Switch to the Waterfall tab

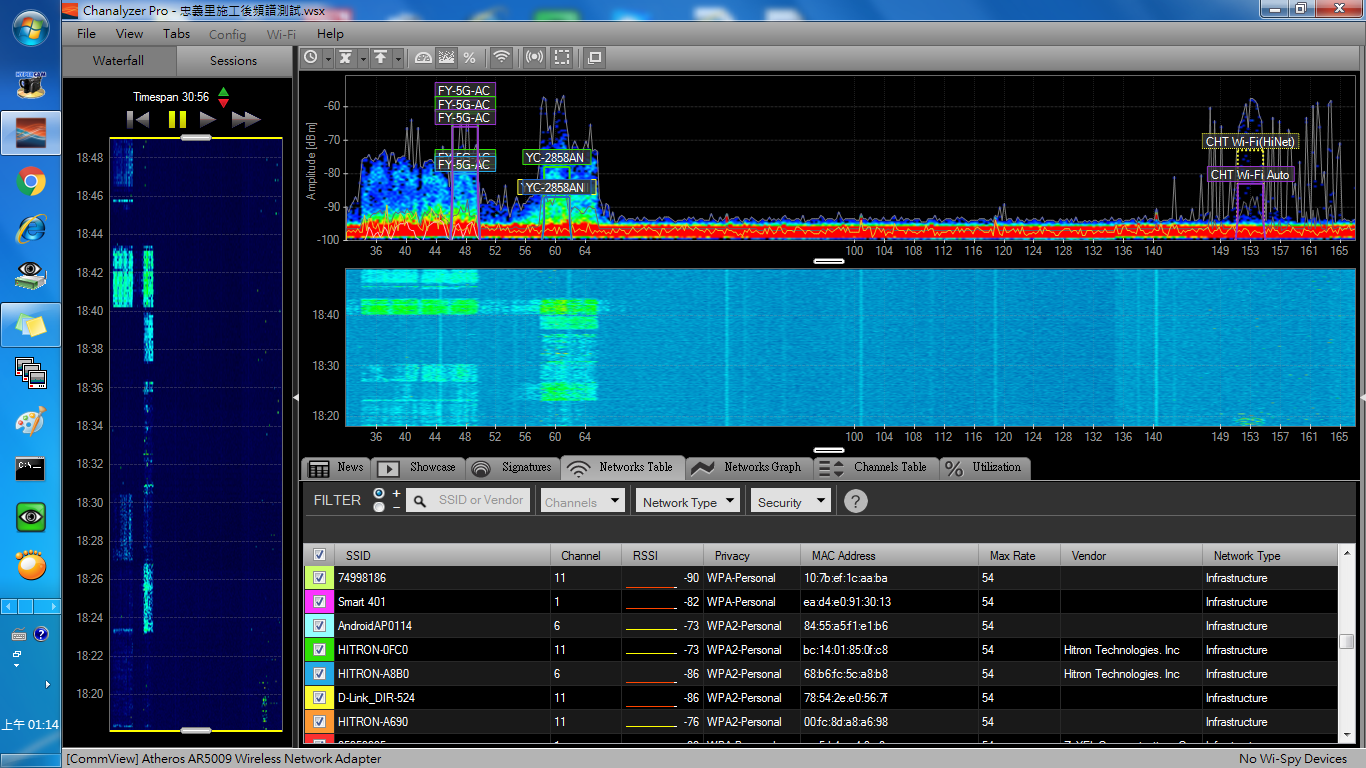click(118, 61)
